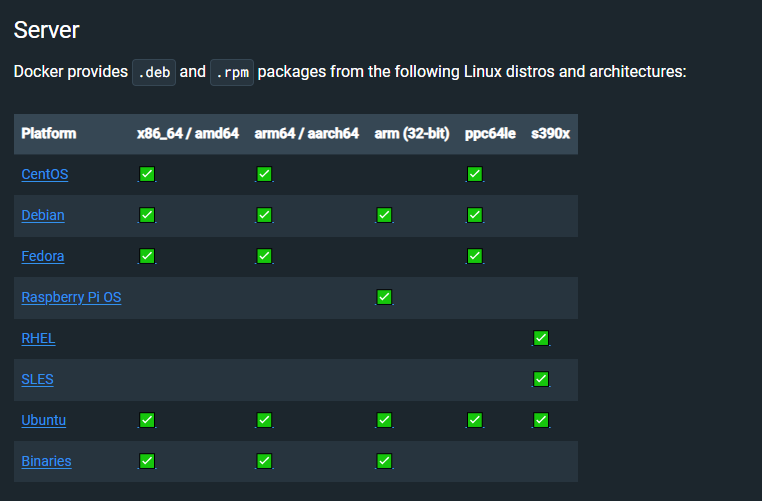
Task: Open the Fedora platform link
Action: (43, 256)
